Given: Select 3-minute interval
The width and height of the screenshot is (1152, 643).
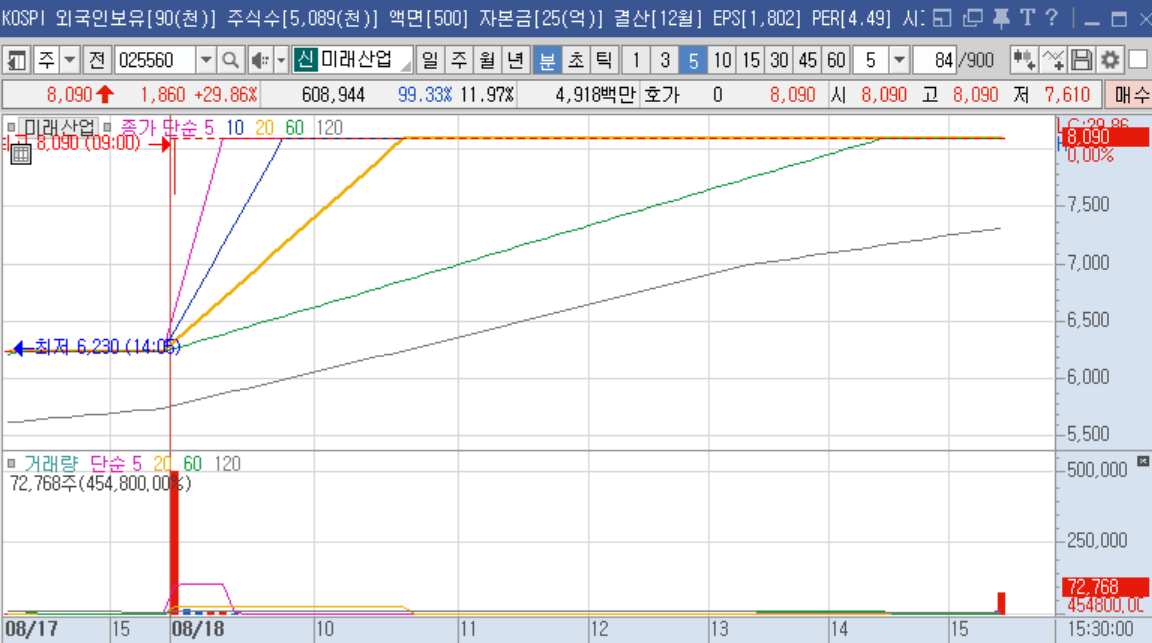Looking at the screenshot, I should tap(664, 60).
